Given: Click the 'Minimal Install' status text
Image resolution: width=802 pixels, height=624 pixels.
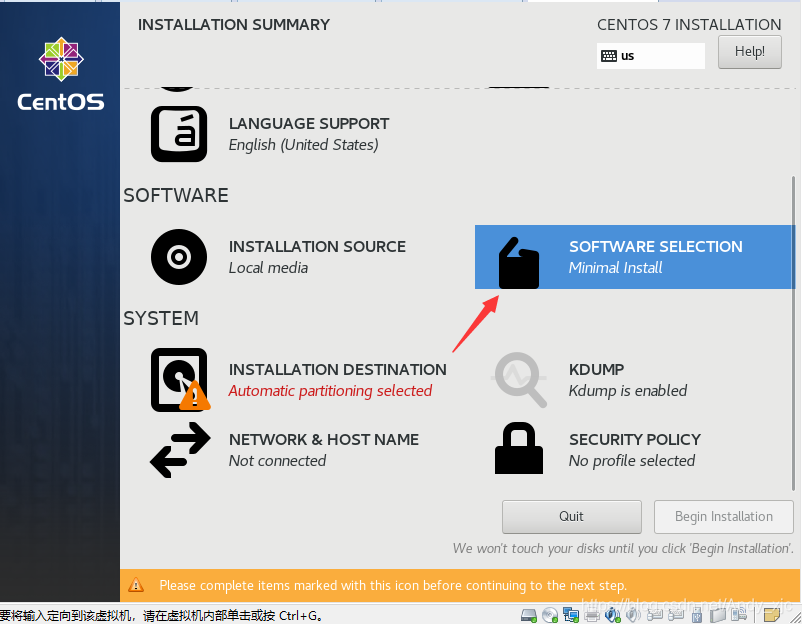Looking at the screenshot, I should 615,268.
